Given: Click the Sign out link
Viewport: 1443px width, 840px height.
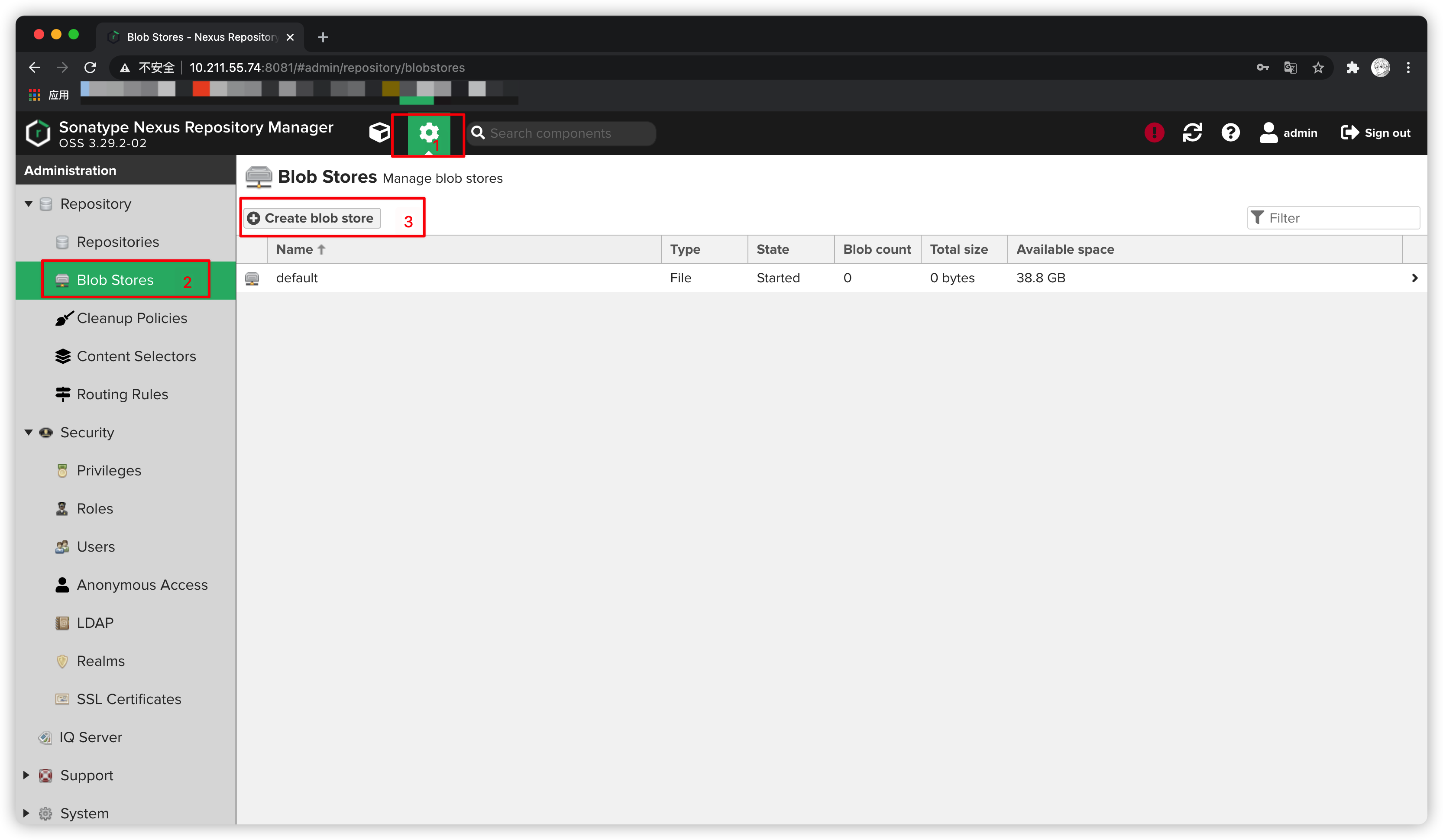Looking at the screenshot, I should 1375,133.
